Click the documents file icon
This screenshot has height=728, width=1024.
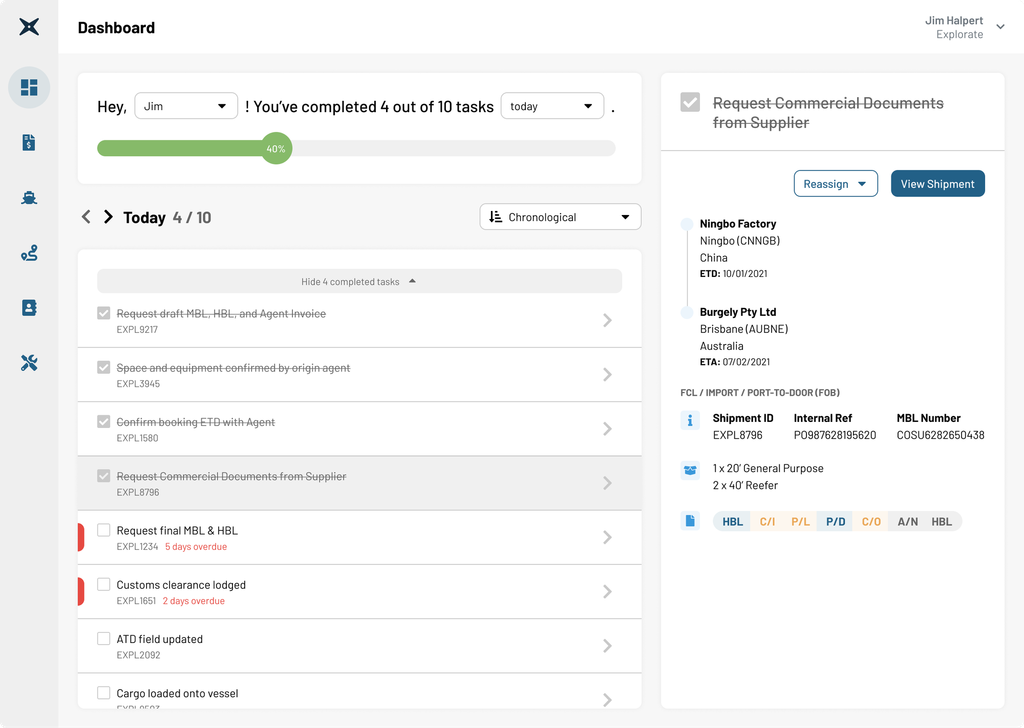pos(690,521)
